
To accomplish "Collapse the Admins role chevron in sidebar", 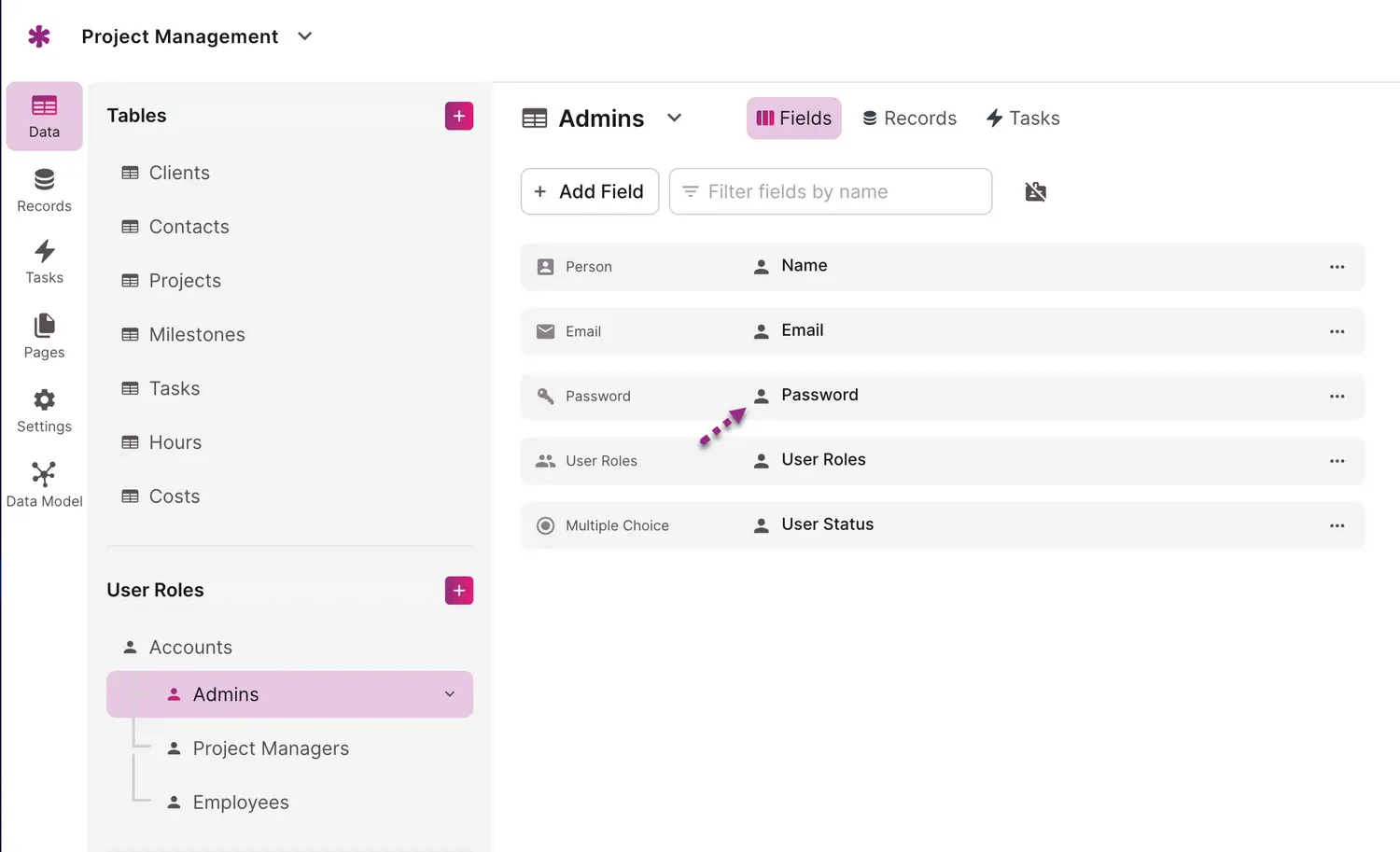I will [x=450, y=694].
